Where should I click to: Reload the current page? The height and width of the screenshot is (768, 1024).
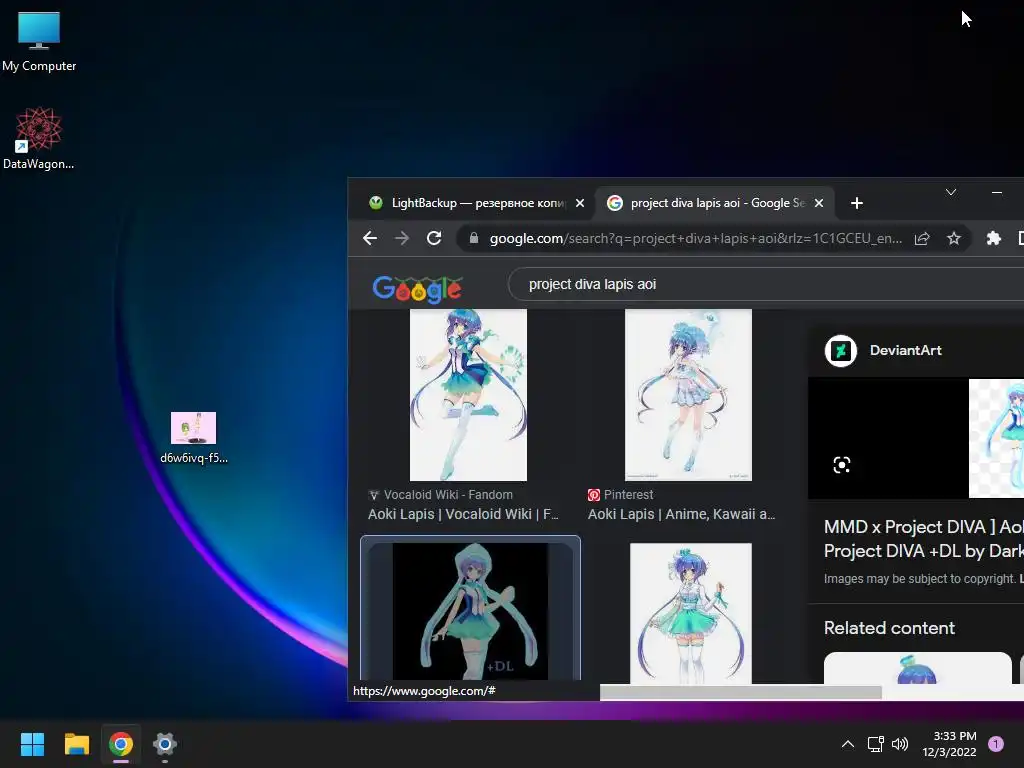pos(434,238)
